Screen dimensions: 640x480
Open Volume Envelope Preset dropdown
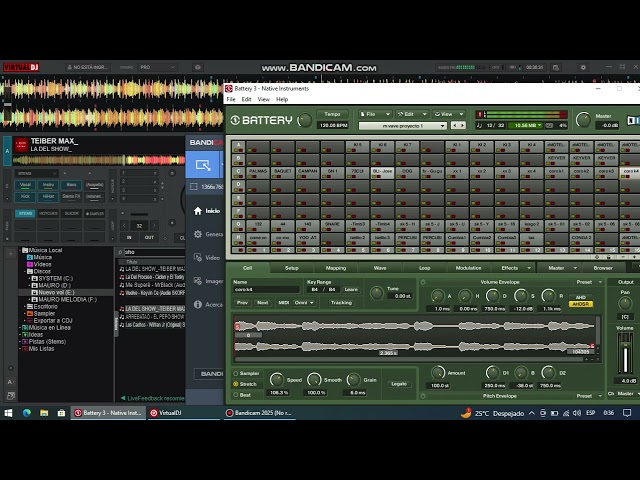[x=589, y=282]
